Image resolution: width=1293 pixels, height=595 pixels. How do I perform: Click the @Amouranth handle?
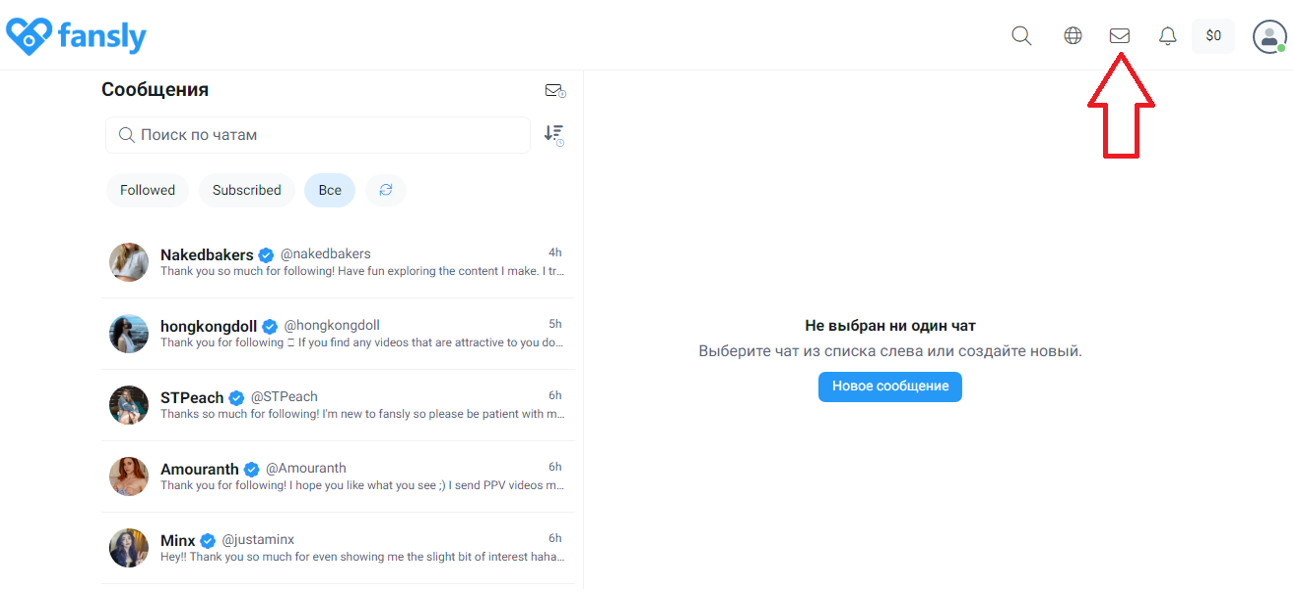click(306, 468)
